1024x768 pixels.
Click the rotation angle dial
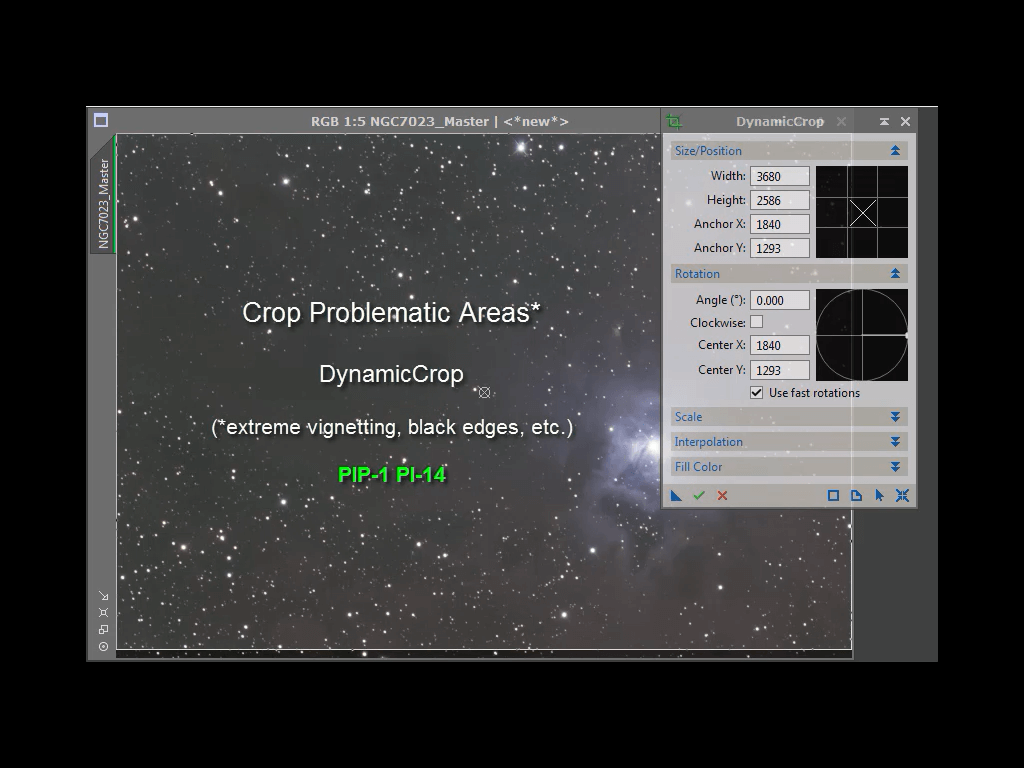pyautogui.click(x=862, y=335)
